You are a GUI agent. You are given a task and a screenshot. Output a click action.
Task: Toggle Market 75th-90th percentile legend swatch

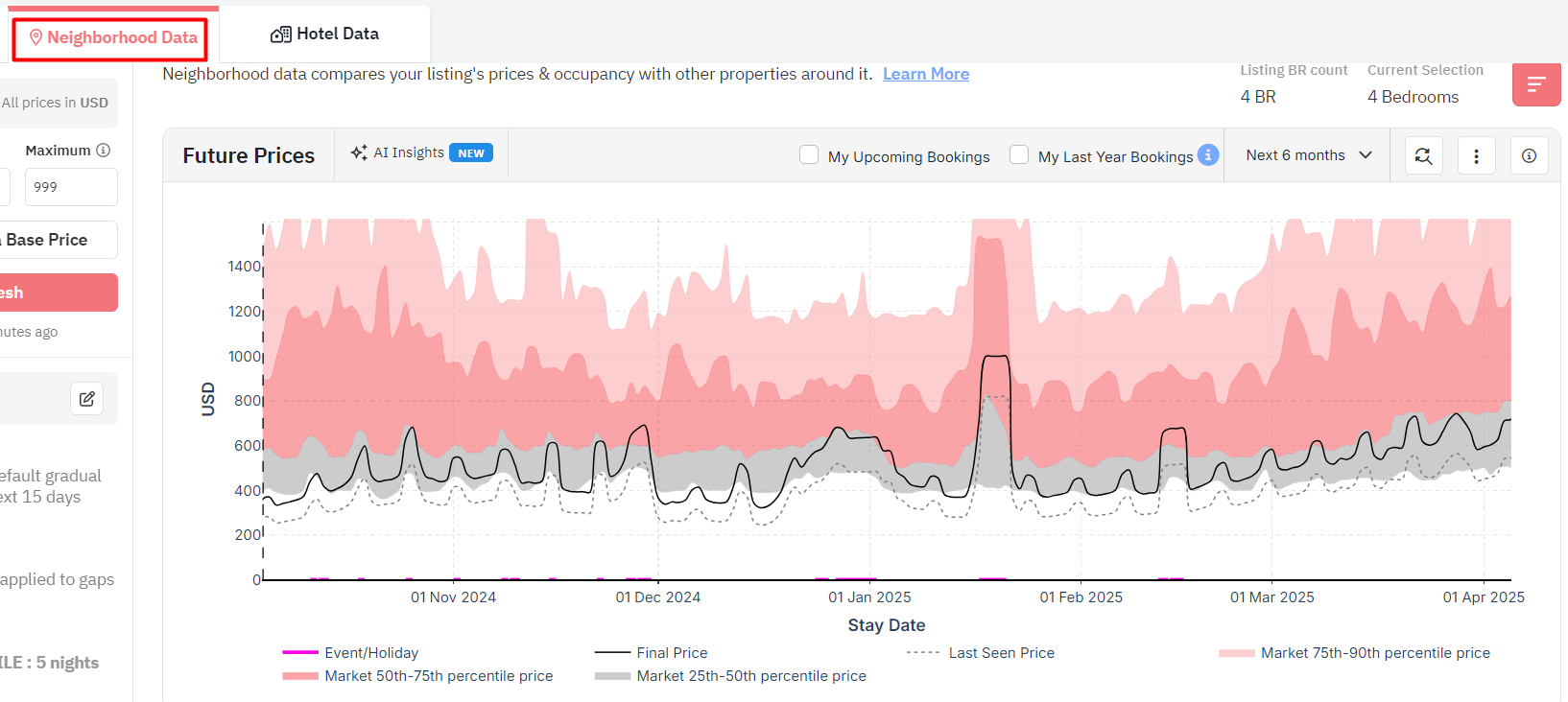click(1237, 653)
